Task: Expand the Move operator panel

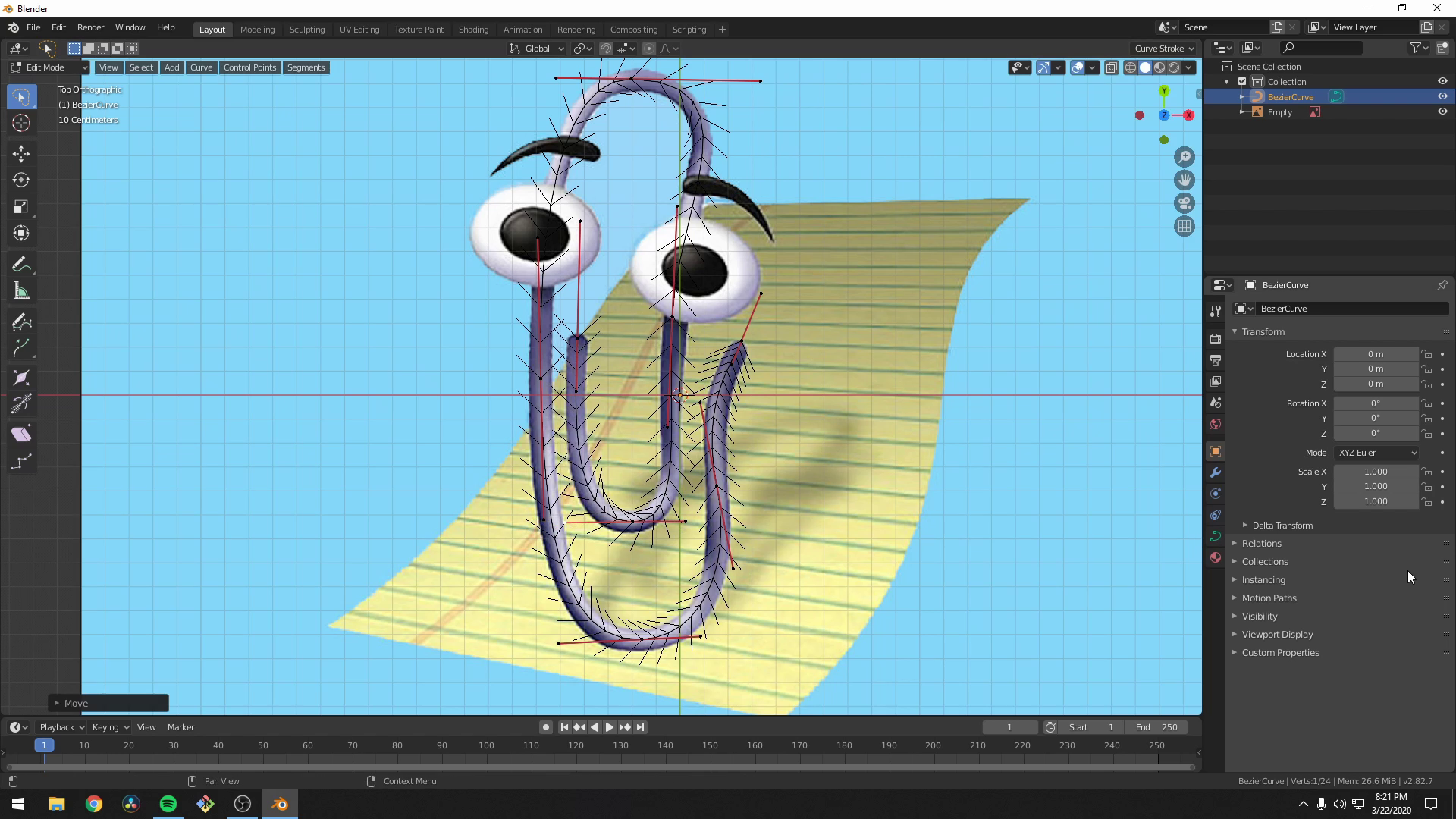Action: (108, 704)
